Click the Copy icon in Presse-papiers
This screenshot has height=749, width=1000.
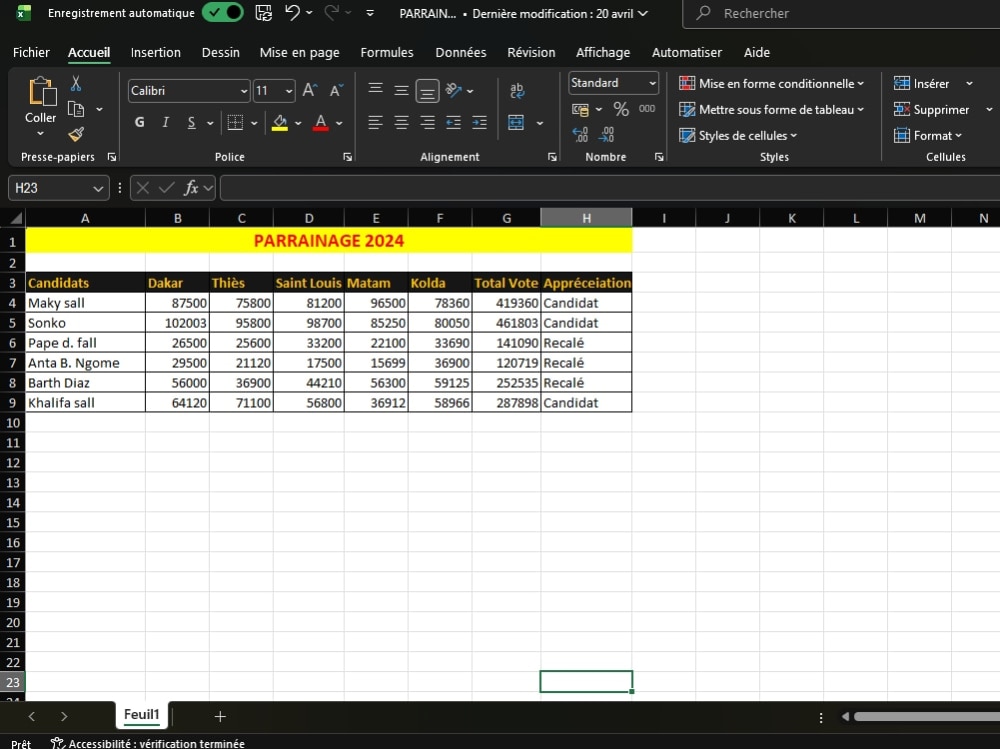(x=76, y=110)
